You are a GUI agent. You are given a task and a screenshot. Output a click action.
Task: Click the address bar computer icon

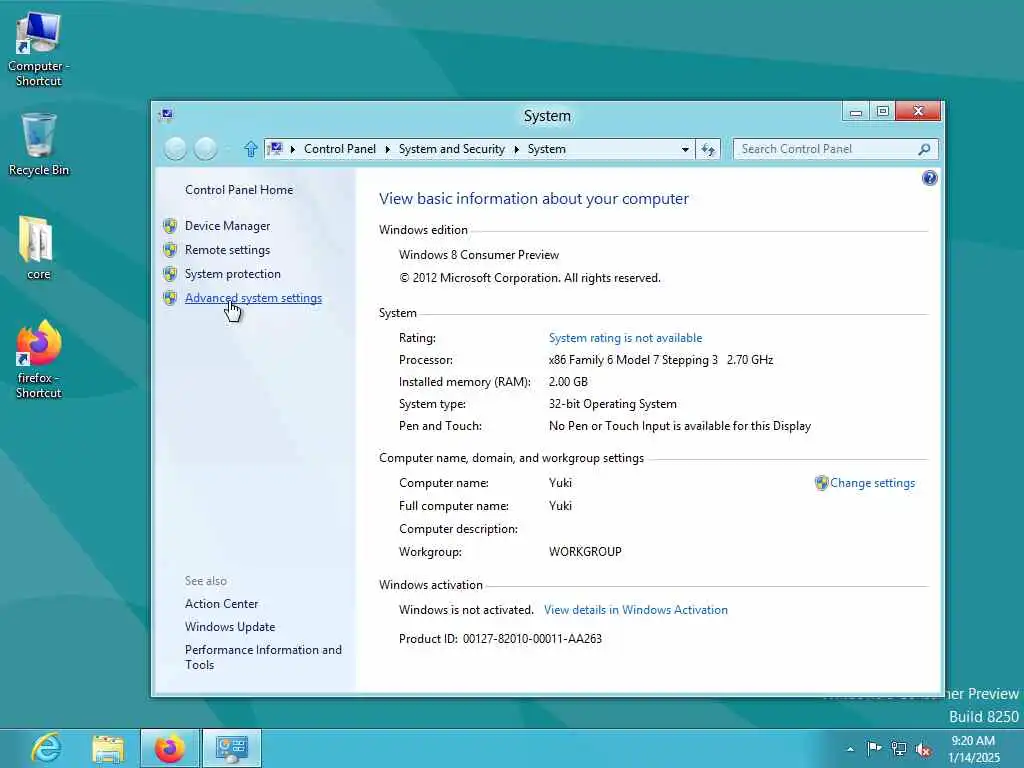[x=276, y=150]
